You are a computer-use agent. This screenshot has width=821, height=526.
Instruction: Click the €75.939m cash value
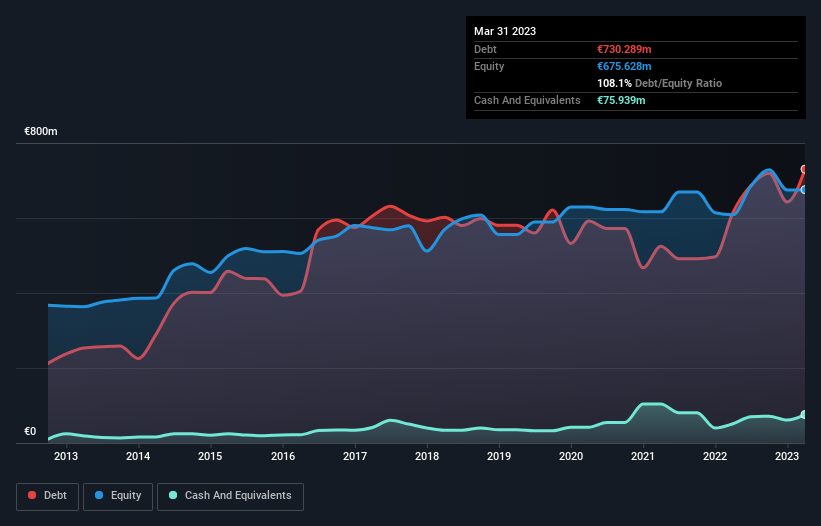point(621,100)
